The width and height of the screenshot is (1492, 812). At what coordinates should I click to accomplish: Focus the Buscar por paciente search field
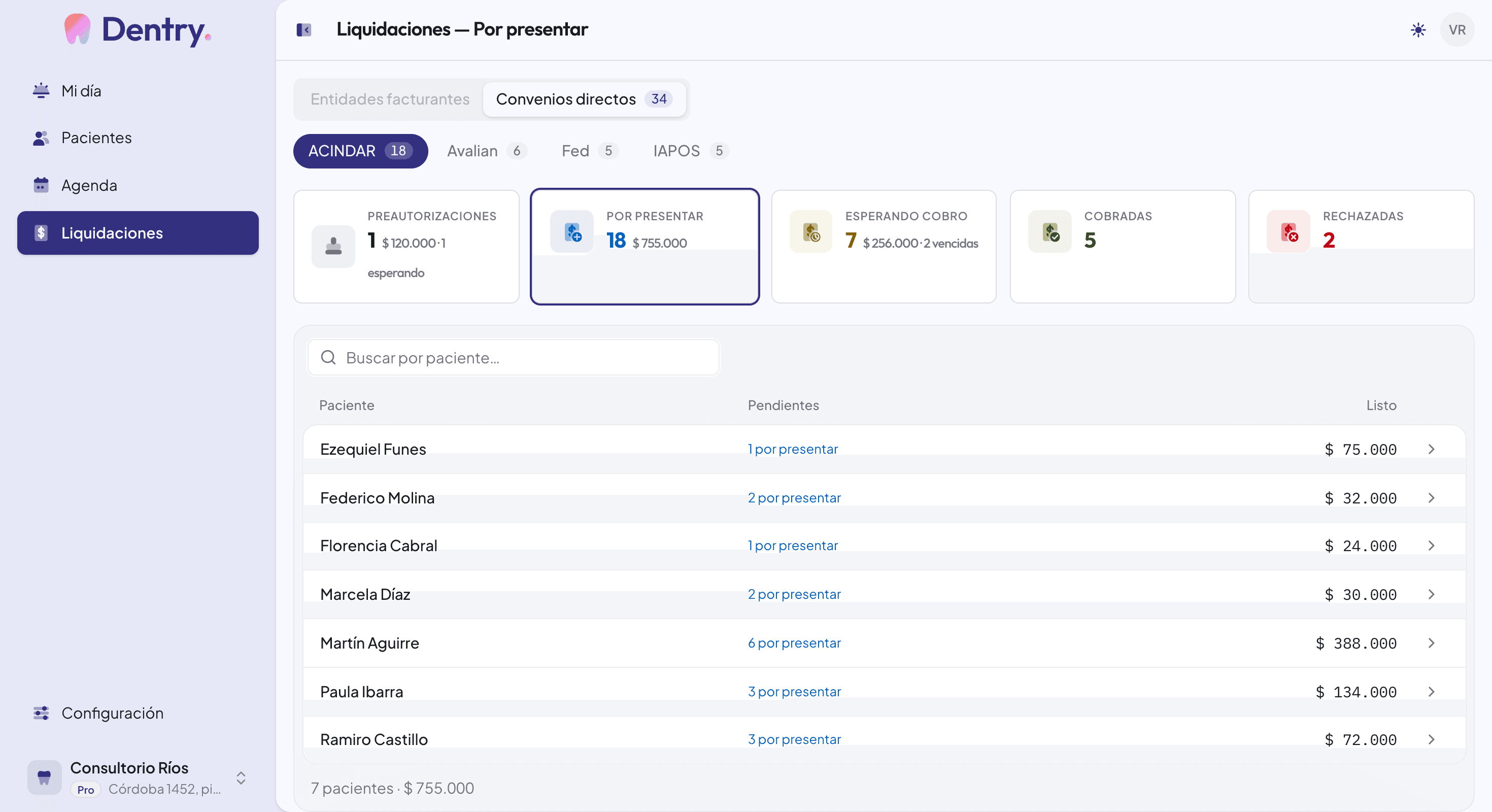click(x=514, y=357)
